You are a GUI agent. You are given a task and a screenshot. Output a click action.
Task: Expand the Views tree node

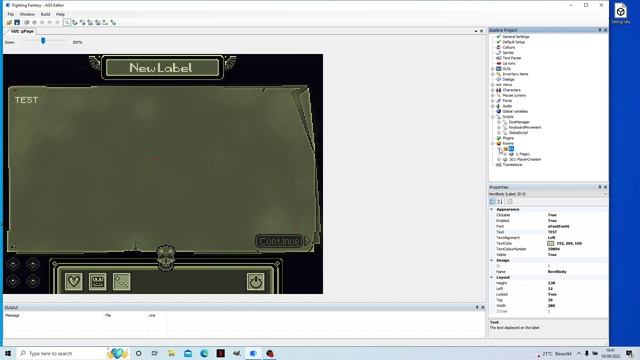pyautogui.click(x=493, y=85)
